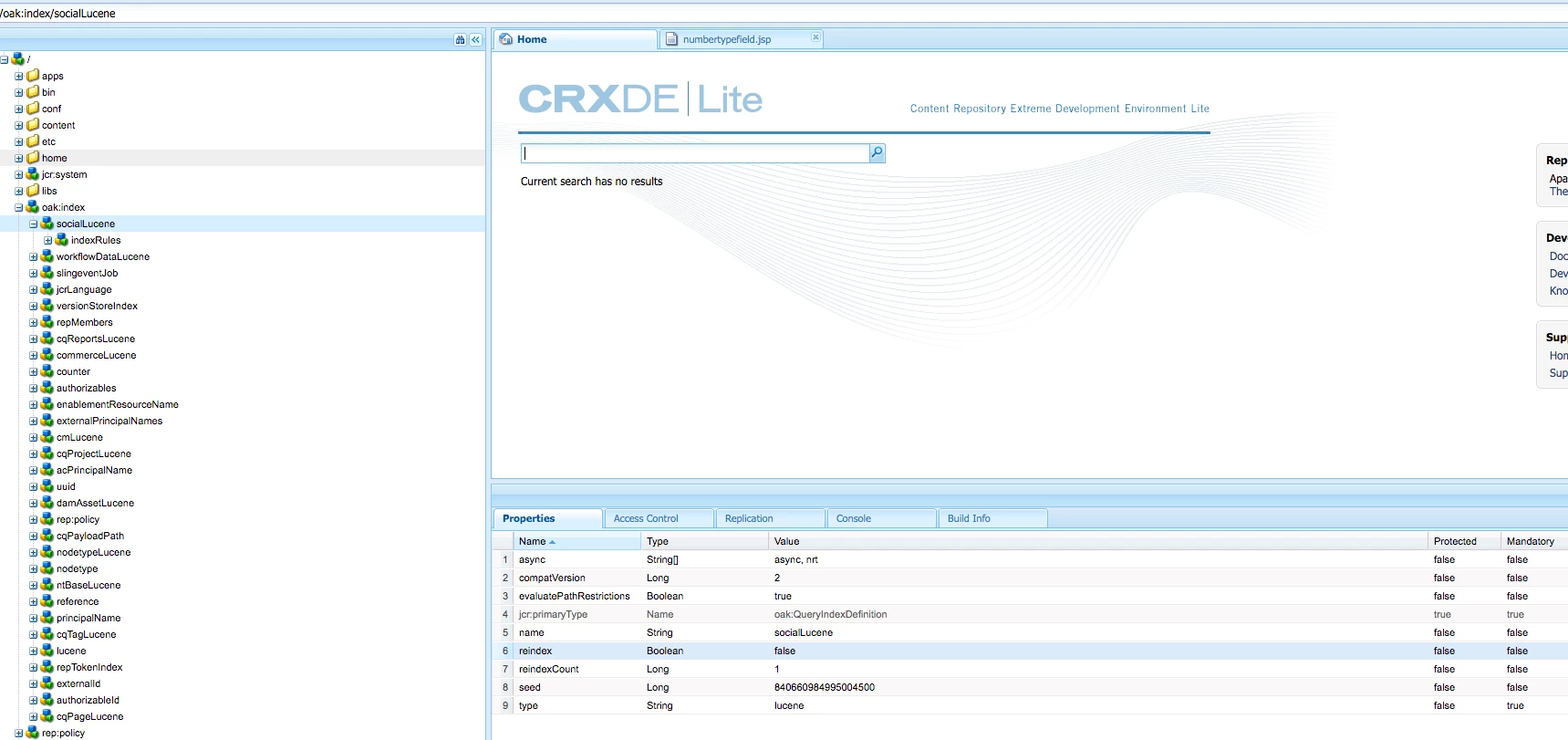This screenshot has width=1568, height=740.
Task: Click the repMembers node icon
Action: point(47,322)
